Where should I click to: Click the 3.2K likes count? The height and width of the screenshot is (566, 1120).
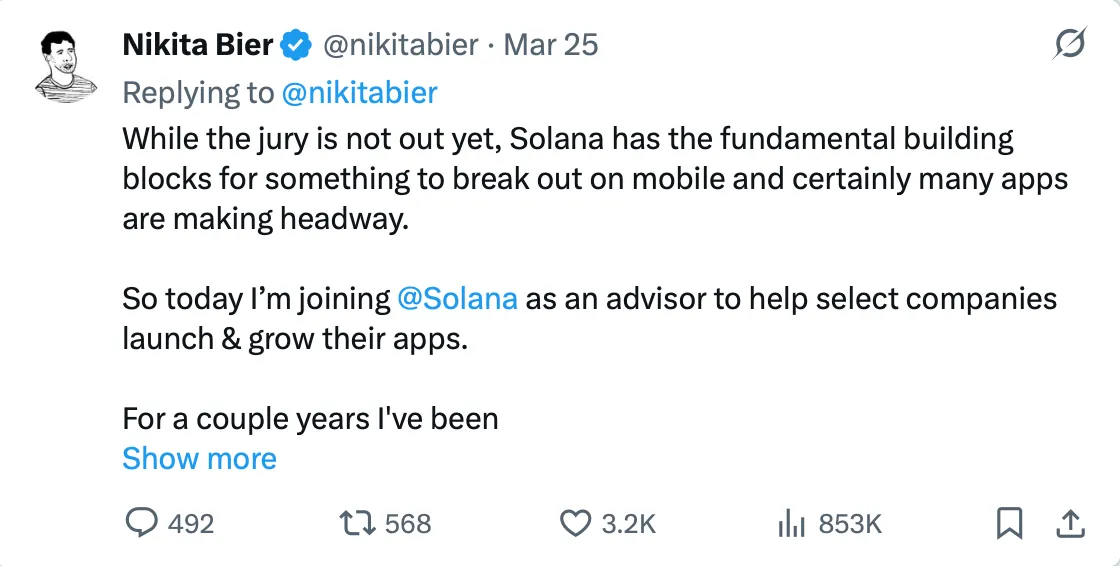(629, 523)
